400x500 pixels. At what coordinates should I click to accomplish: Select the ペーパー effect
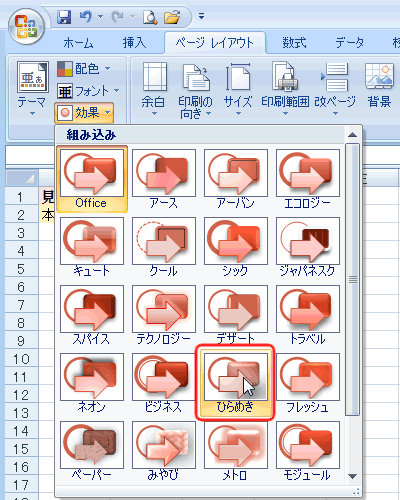pyautogui.click(x=92, y=451)
